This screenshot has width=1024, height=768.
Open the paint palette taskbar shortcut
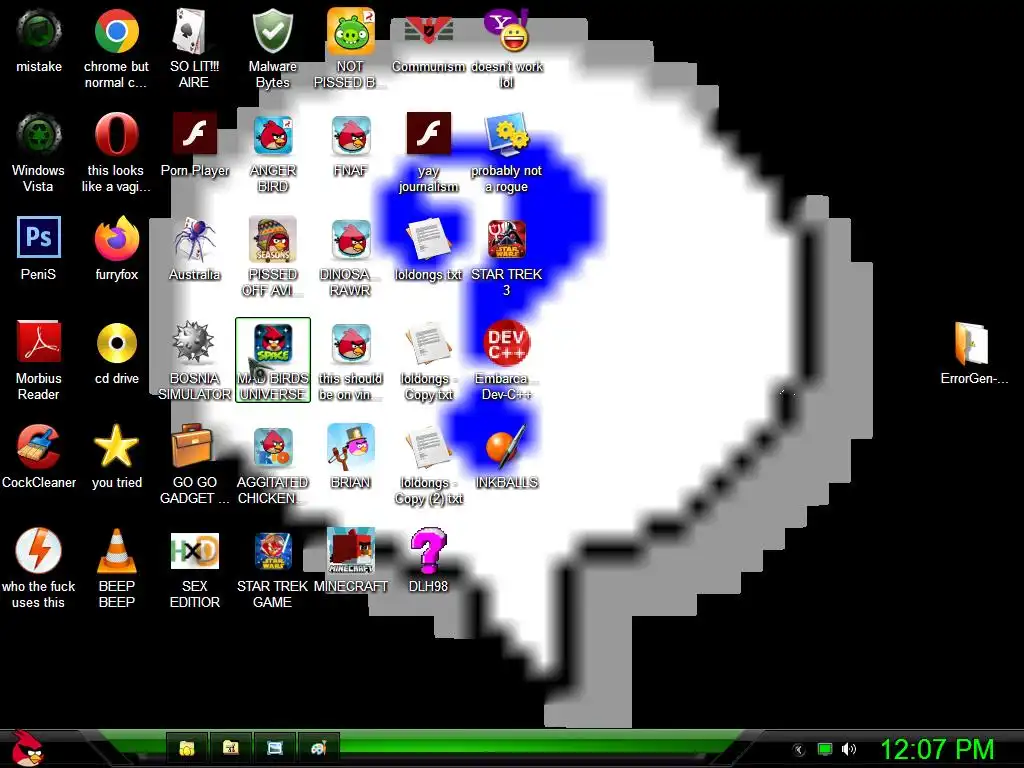coord(318,748)
